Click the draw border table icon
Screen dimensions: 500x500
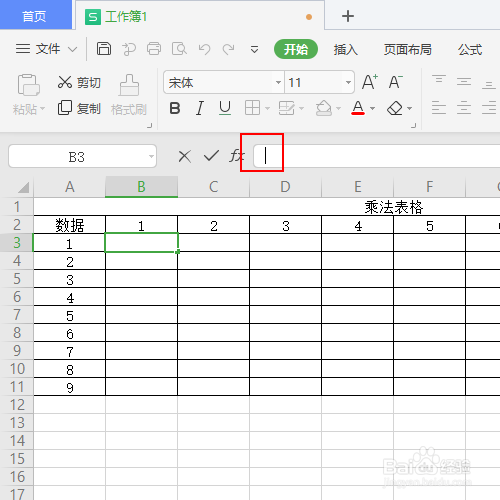[287, 108]
